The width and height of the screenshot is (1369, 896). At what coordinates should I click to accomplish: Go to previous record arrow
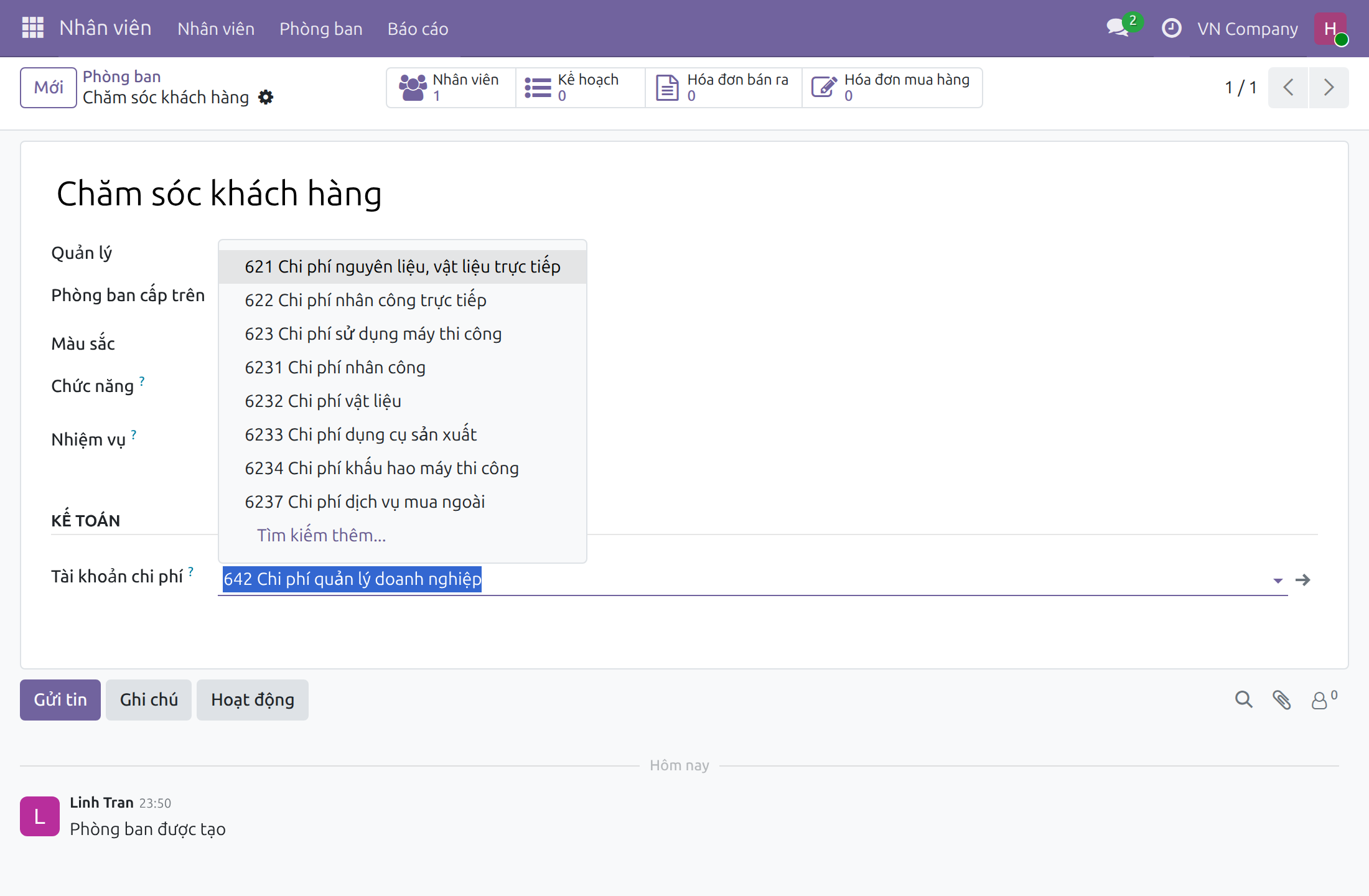tap(1288, 87)
